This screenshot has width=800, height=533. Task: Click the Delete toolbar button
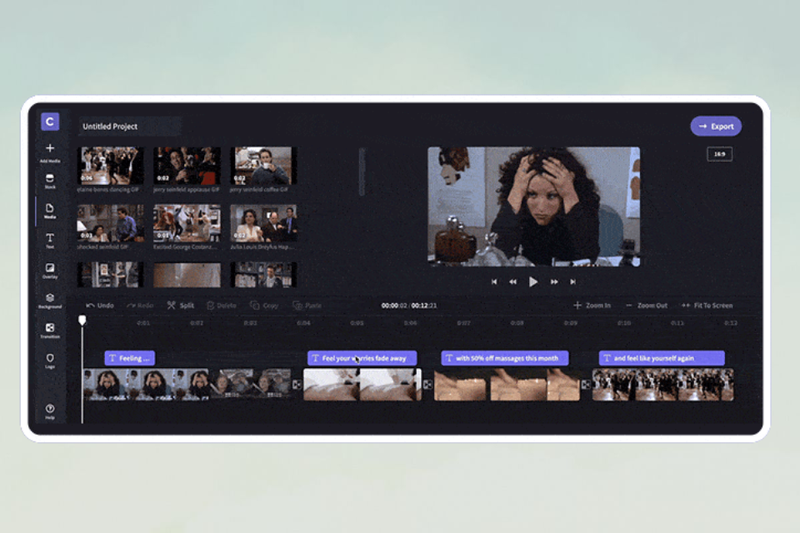tap(221, 306)
